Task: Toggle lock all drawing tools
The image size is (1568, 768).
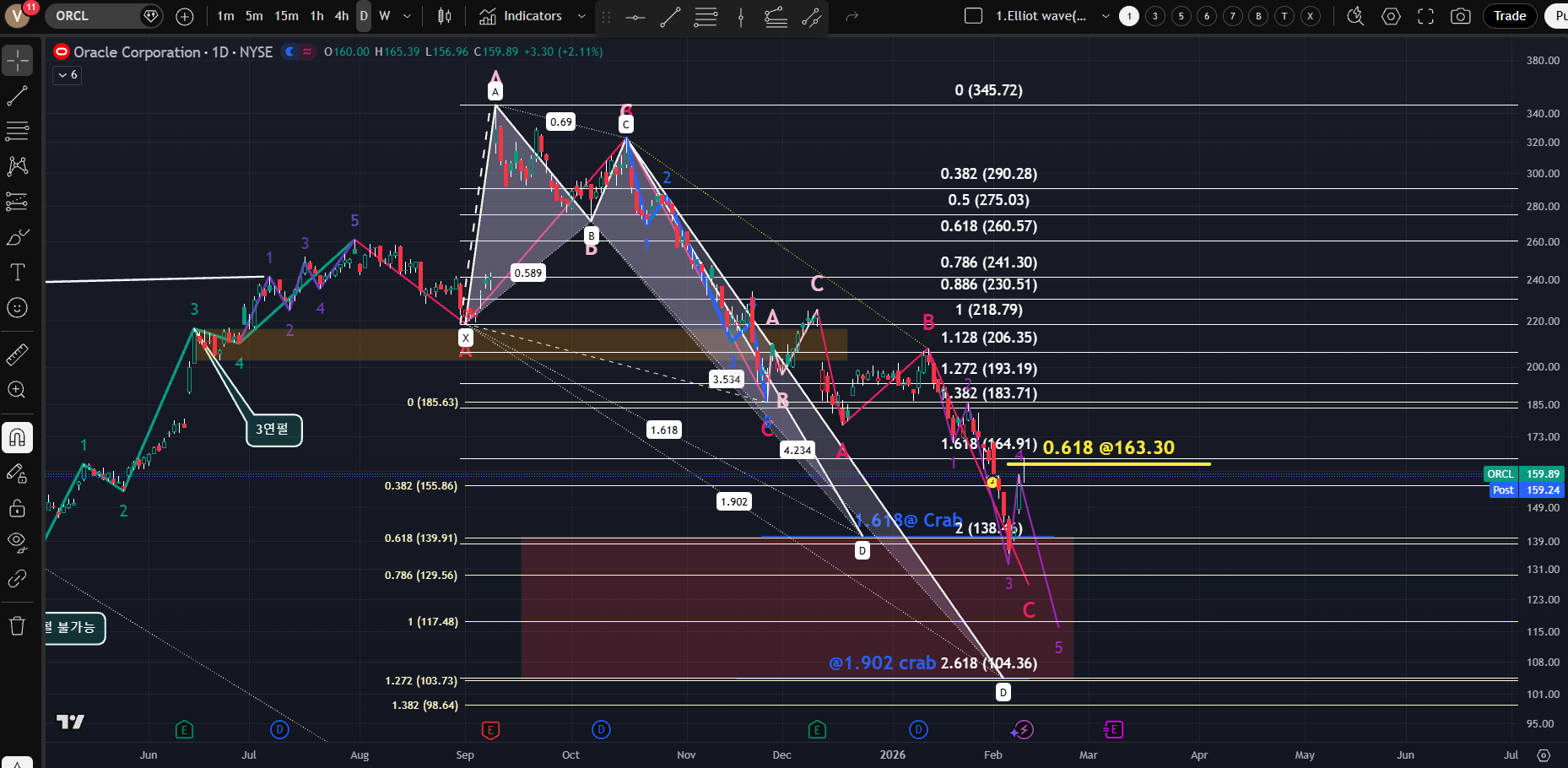Action: tap(17, 508)
